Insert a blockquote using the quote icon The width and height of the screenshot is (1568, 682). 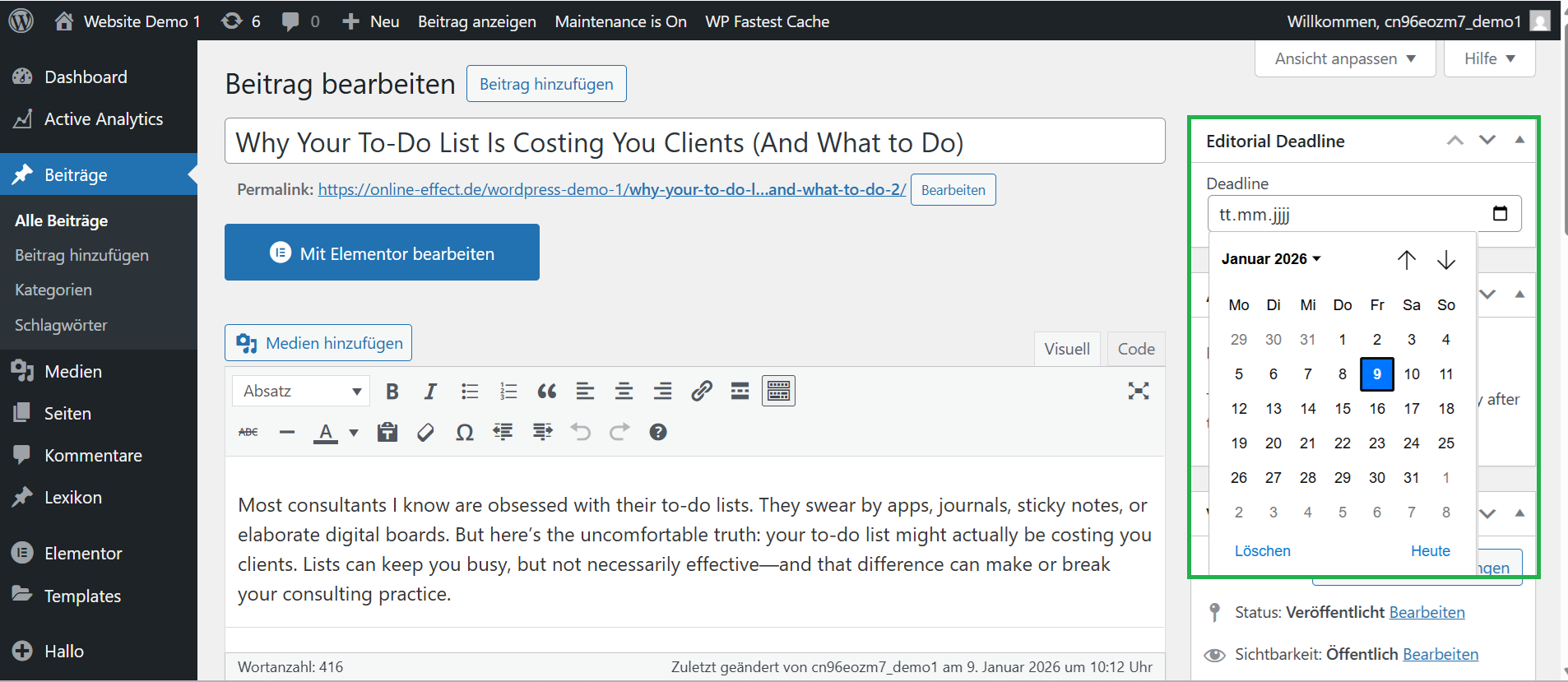point(546,392)
